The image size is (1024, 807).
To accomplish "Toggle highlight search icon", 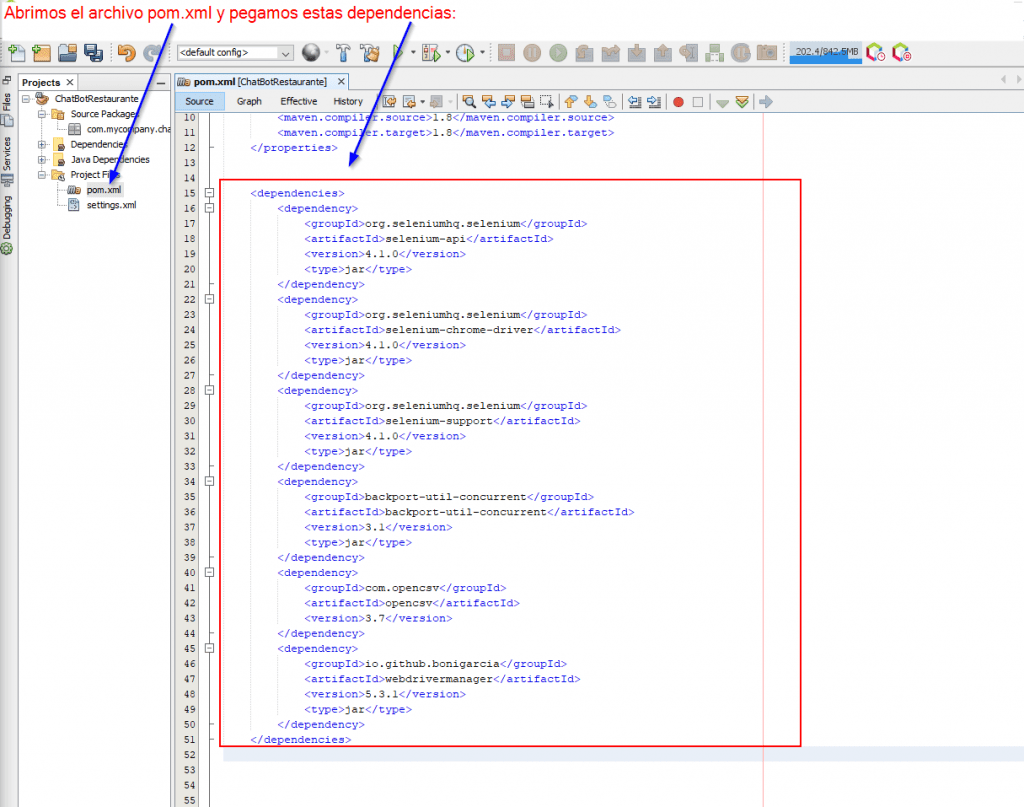I will 528,102.
